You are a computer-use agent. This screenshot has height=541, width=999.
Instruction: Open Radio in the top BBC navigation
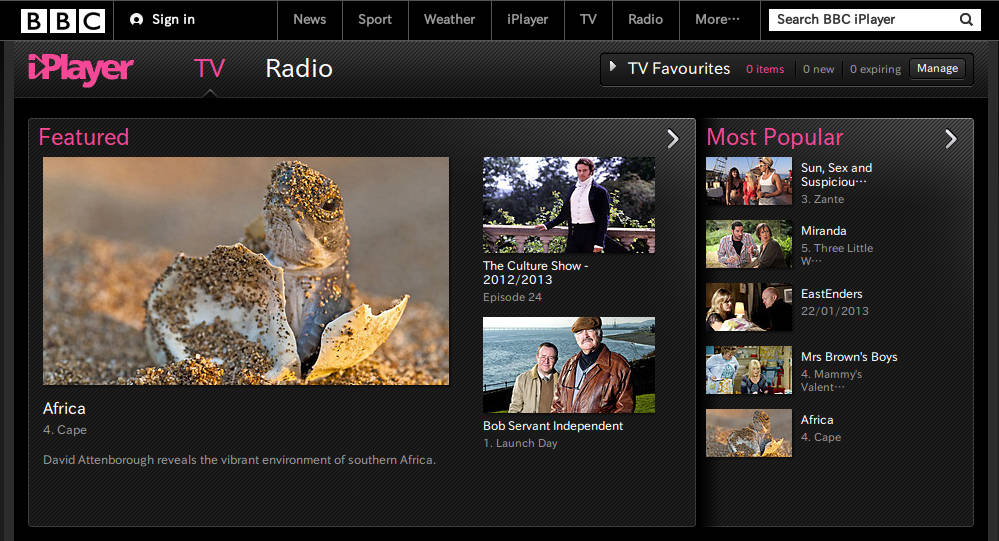645,20
